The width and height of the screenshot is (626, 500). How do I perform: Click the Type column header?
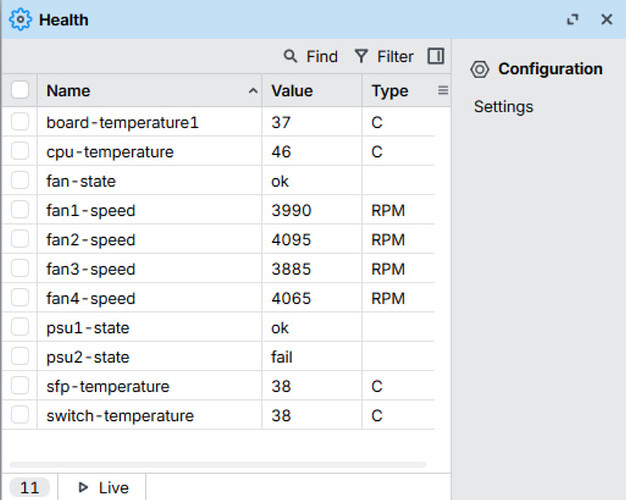click(390, 91)
